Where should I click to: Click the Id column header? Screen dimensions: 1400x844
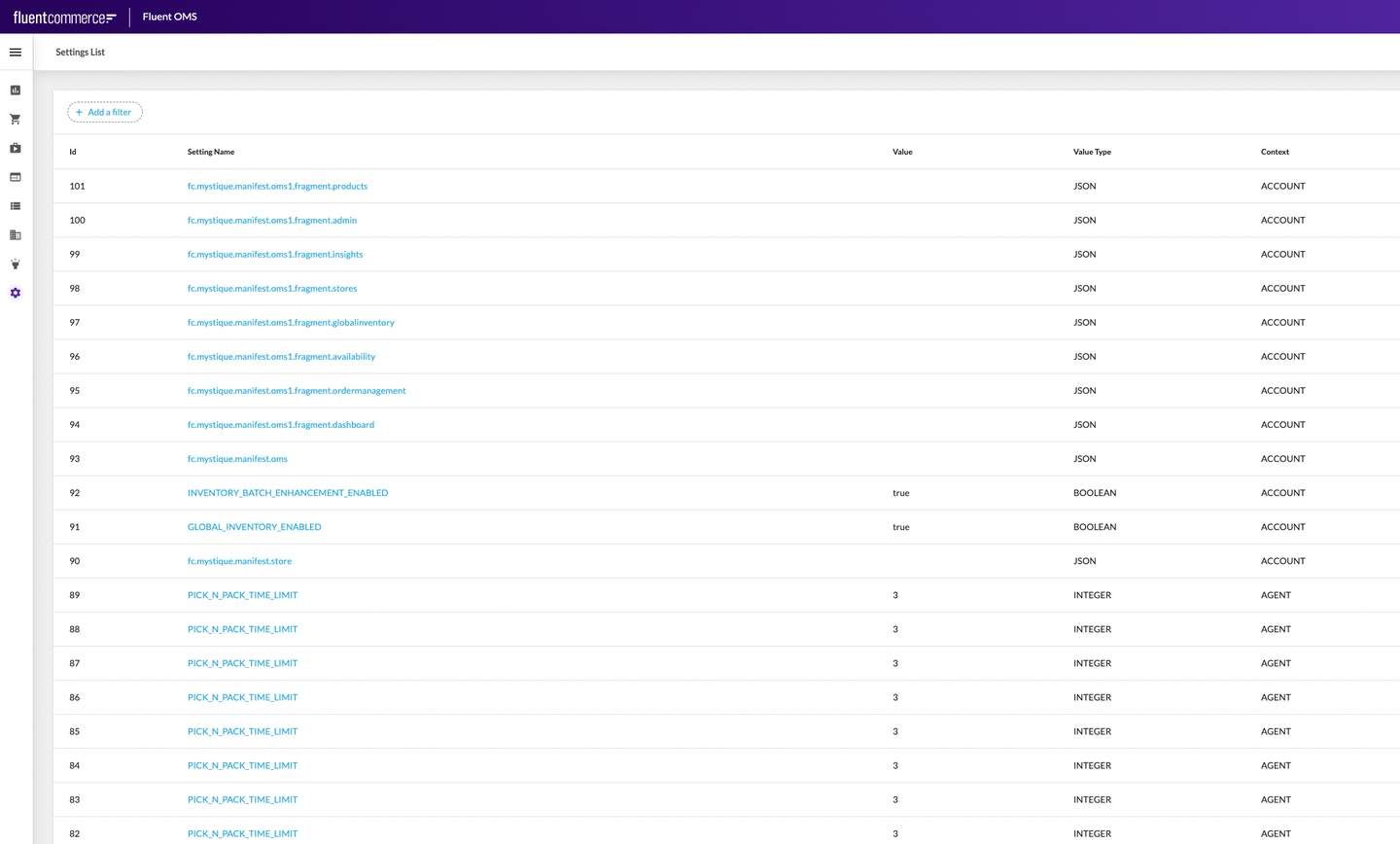tap(73, 152)
